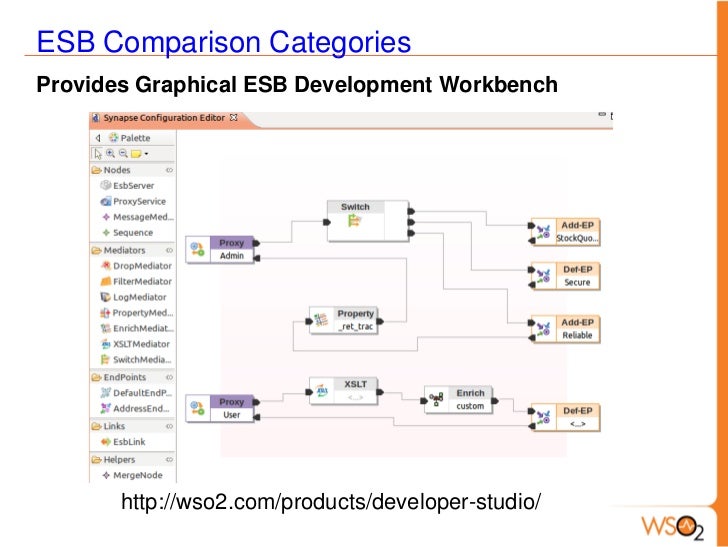
Task: Choose the EnrichMediat... tool
Action: point(137,328)
